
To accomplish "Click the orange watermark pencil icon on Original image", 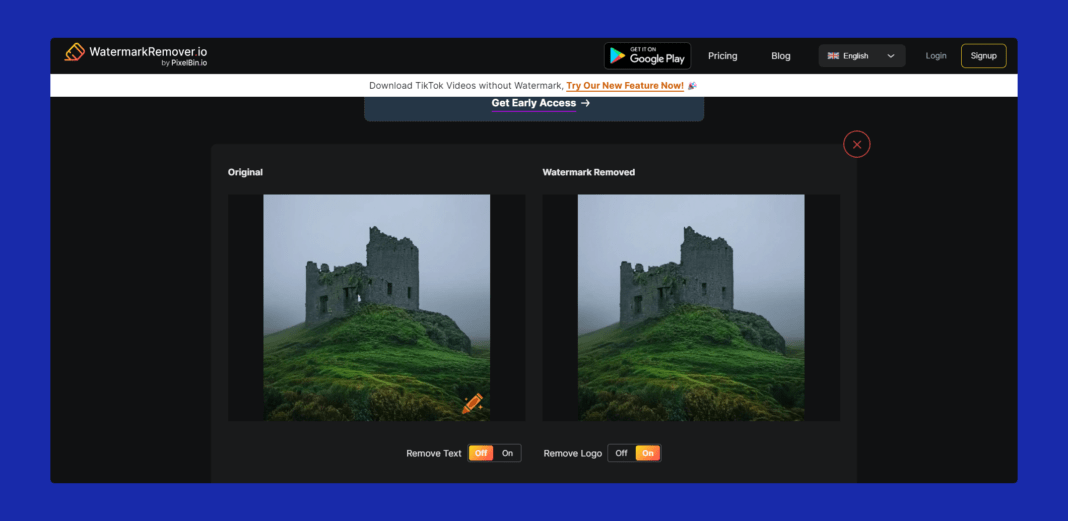I will point(472,404).
